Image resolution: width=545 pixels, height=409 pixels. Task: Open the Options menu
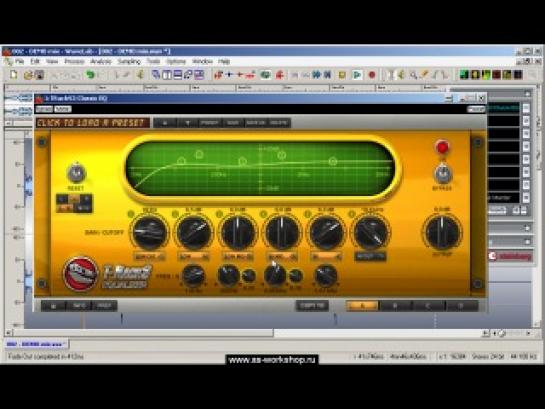(176, 62)
